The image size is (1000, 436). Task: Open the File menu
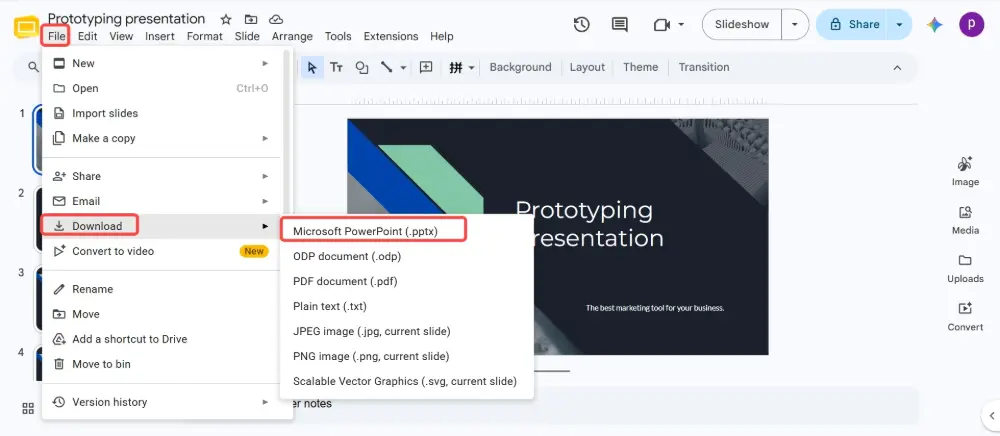tap(57, 36)
